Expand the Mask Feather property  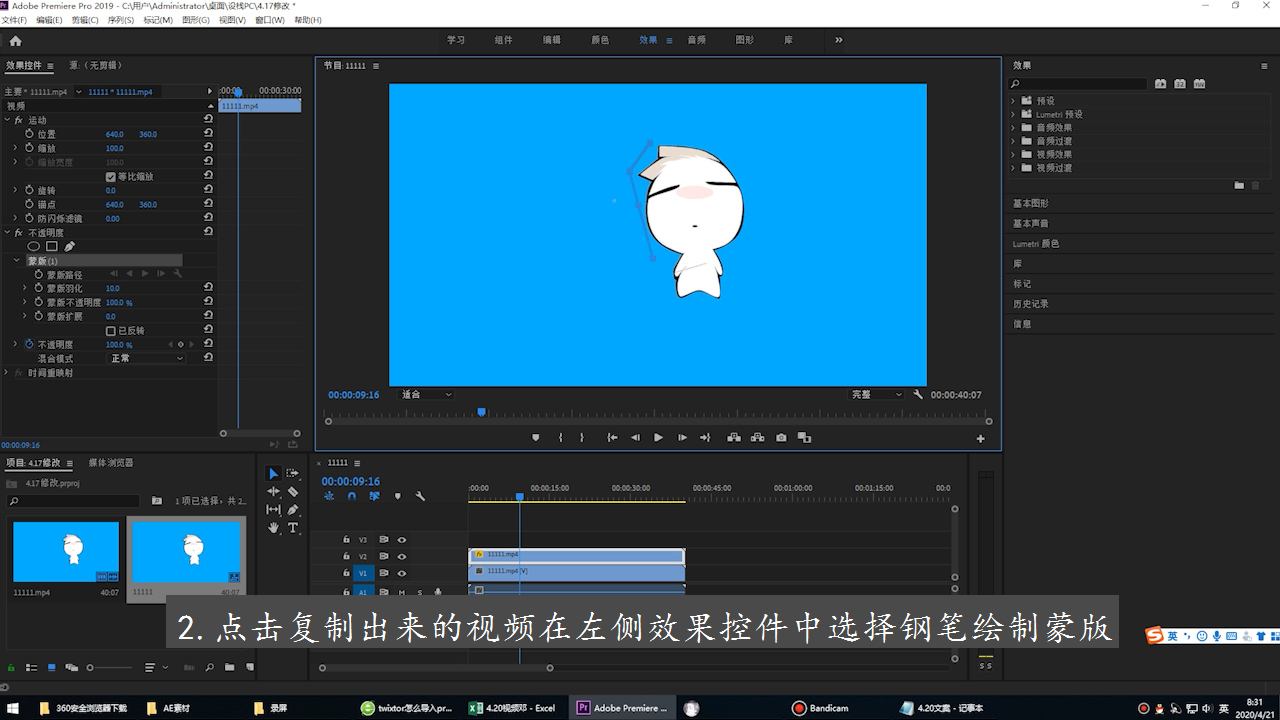click(x=25, y=288)
